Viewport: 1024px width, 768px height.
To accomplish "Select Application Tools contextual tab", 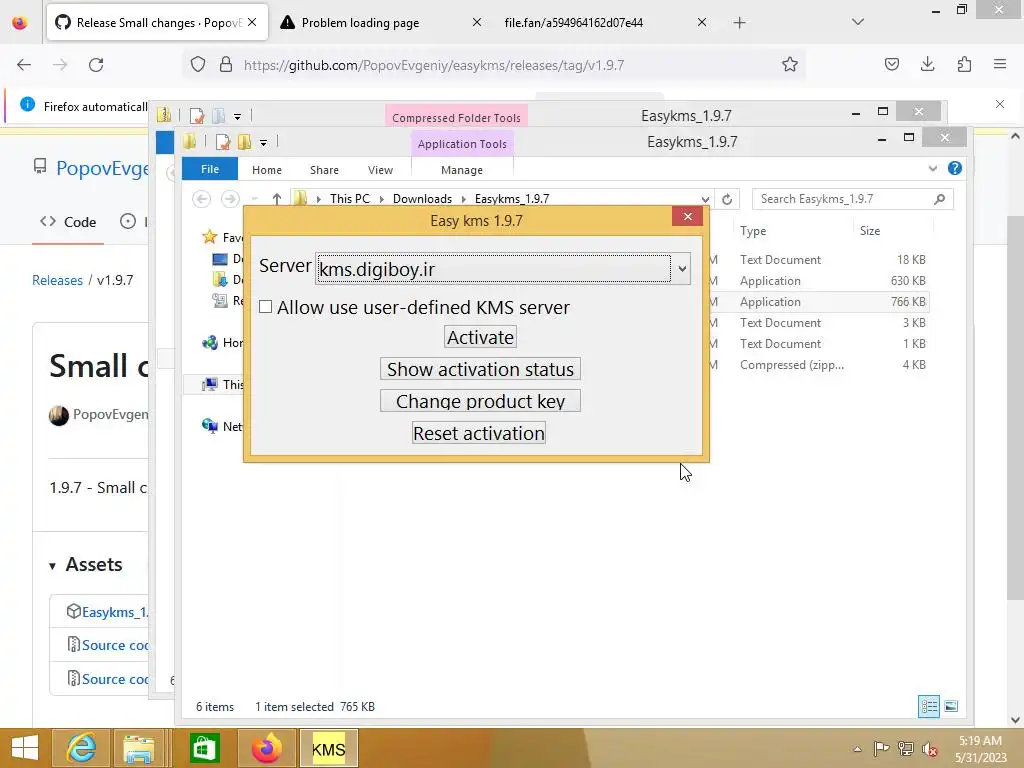I will (x=462, y=144).
